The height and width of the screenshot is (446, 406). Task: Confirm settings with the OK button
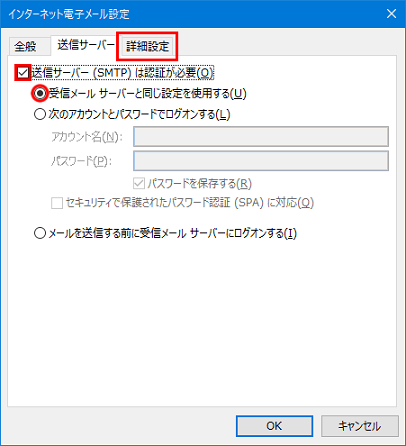(274, 426)
